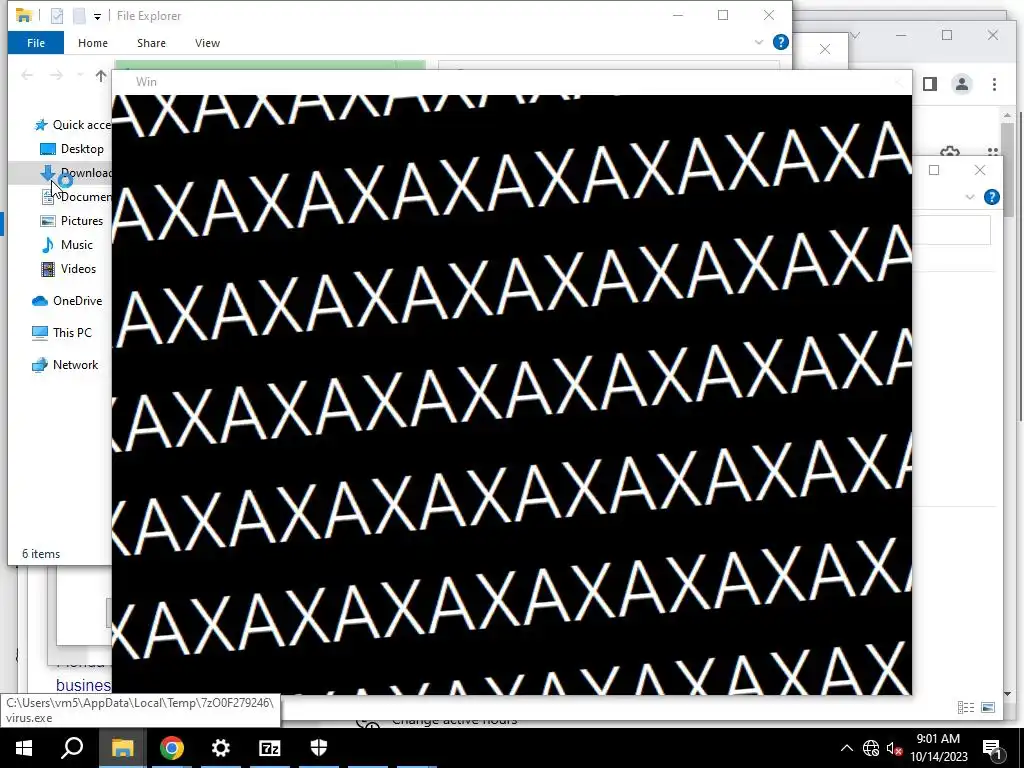Open the notification center icon
The image size is (1024, 768).
[x=992, y=748]
